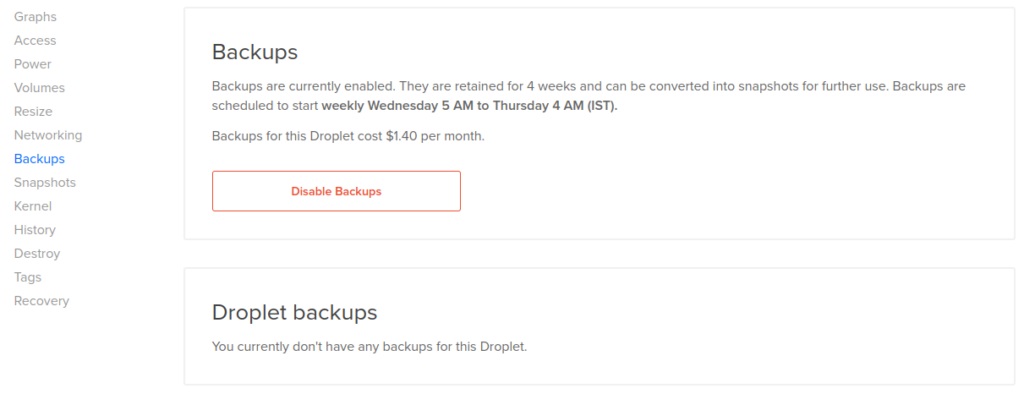Go to the Destroy section
The image size is (1024, 394).
click(37, 254)
